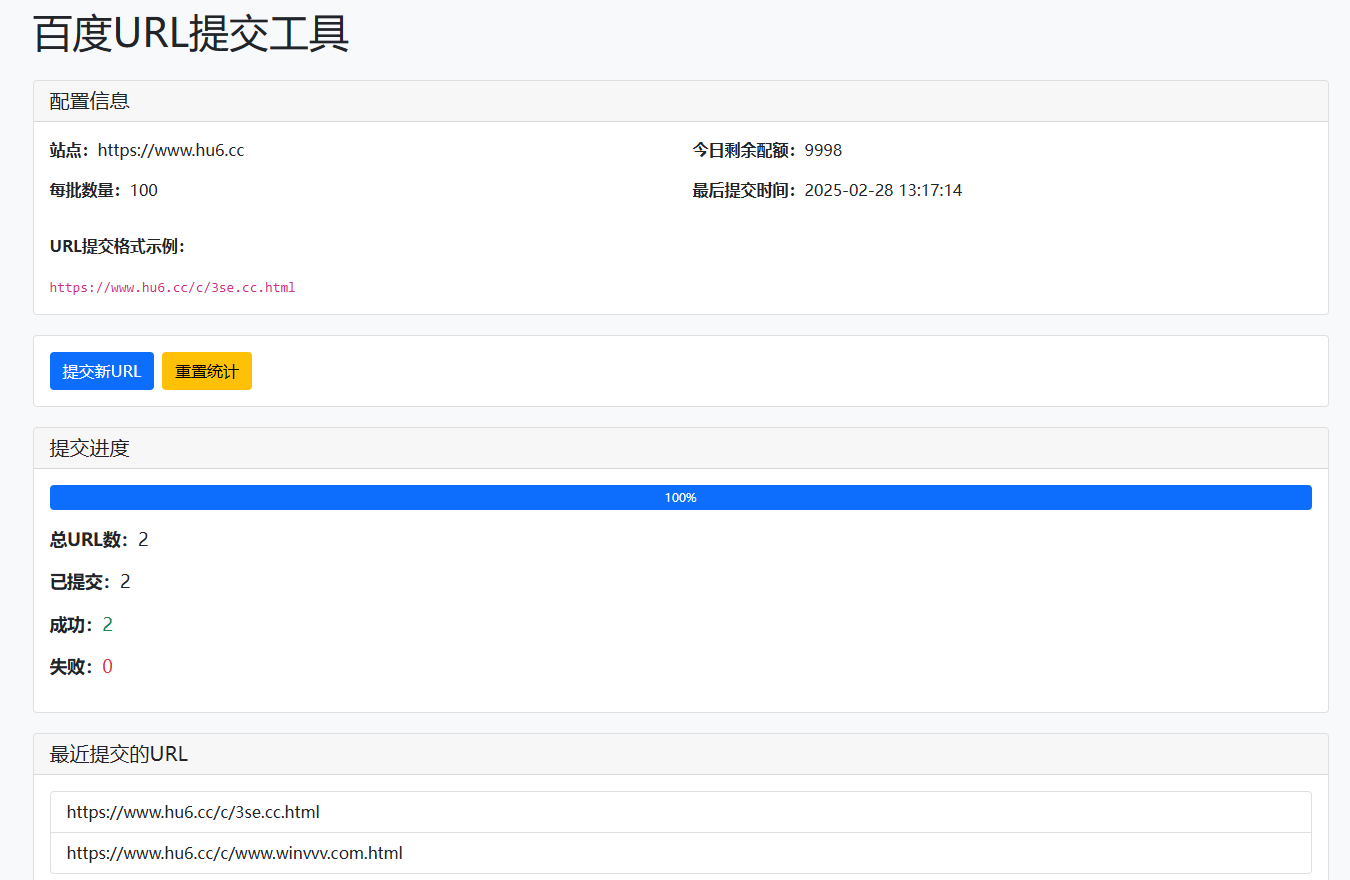Open the example URL https://www.hu6.cc/c/3se.cc.html
1350x880 pixels.
[x=172, y=287]
